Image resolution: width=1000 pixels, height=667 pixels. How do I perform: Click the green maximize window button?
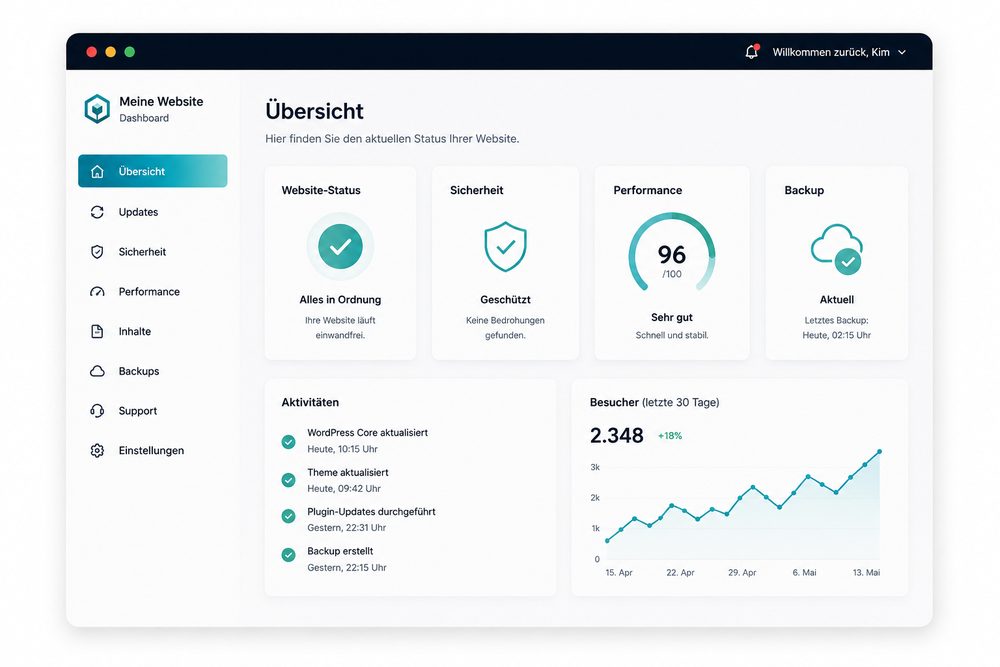pos(129,52)
